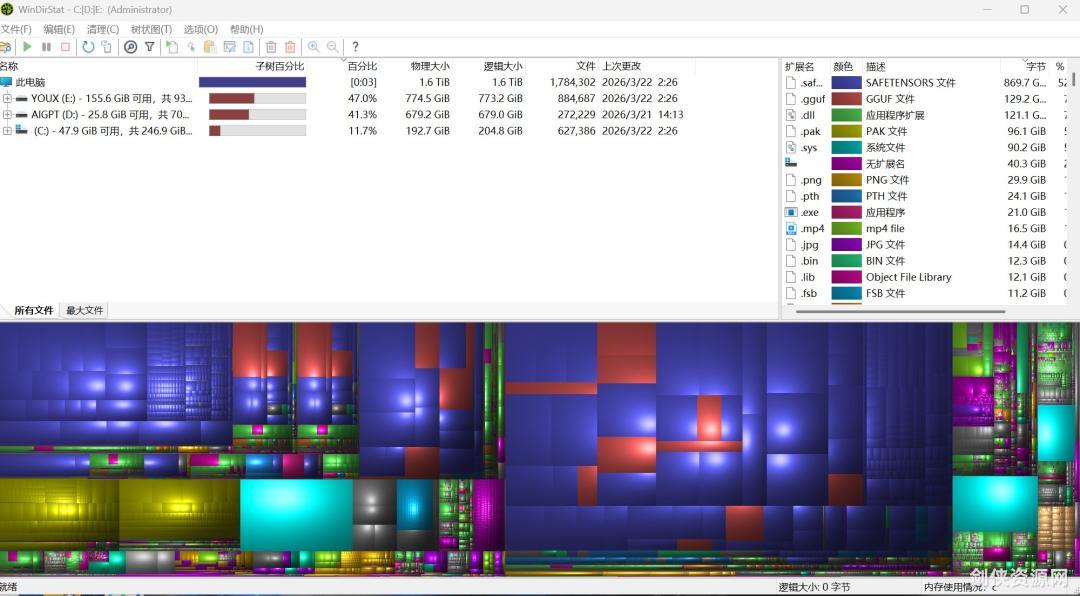Screen dimensions: 1080x596
Task: Click the zoom in magnifier icon
Action: coord(314,47)
